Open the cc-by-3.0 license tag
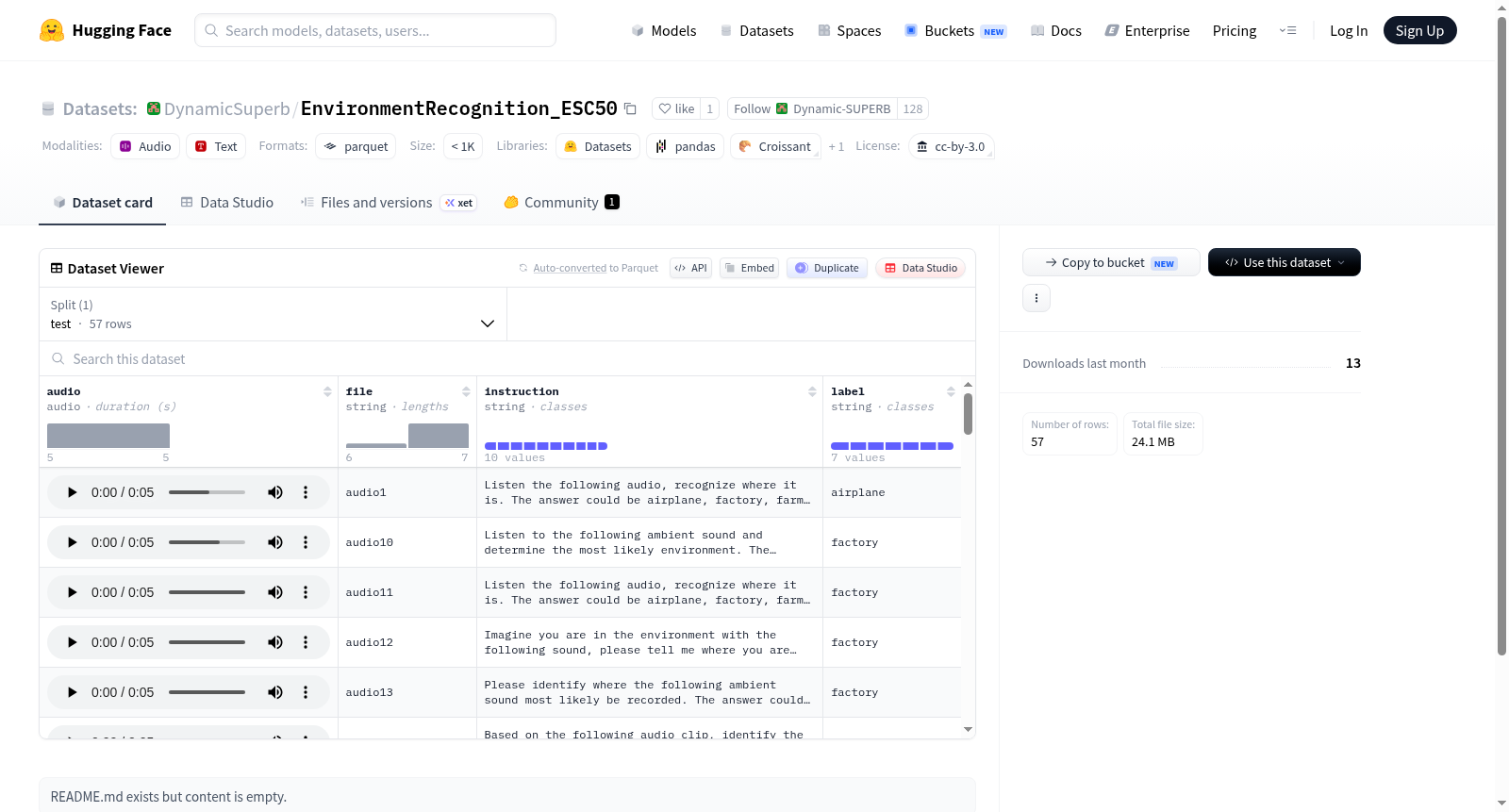Viewport: 1509px width, 812px height. pyautogui.click(x=951, y=146)
